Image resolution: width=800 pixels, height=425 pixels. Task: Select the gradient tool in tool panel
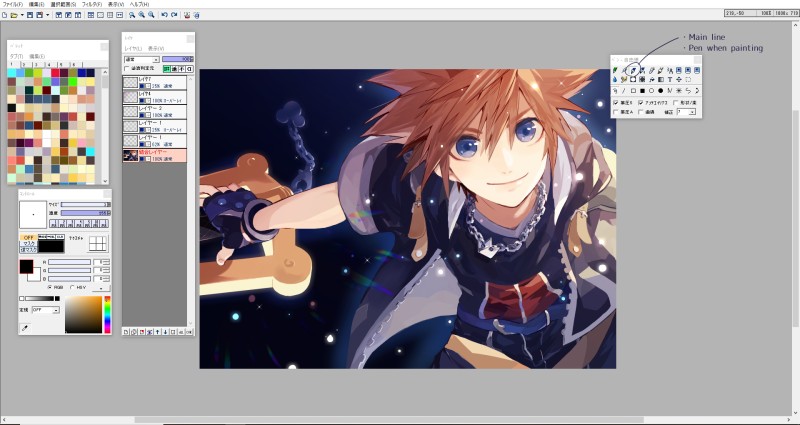click(x=661, y=80)
